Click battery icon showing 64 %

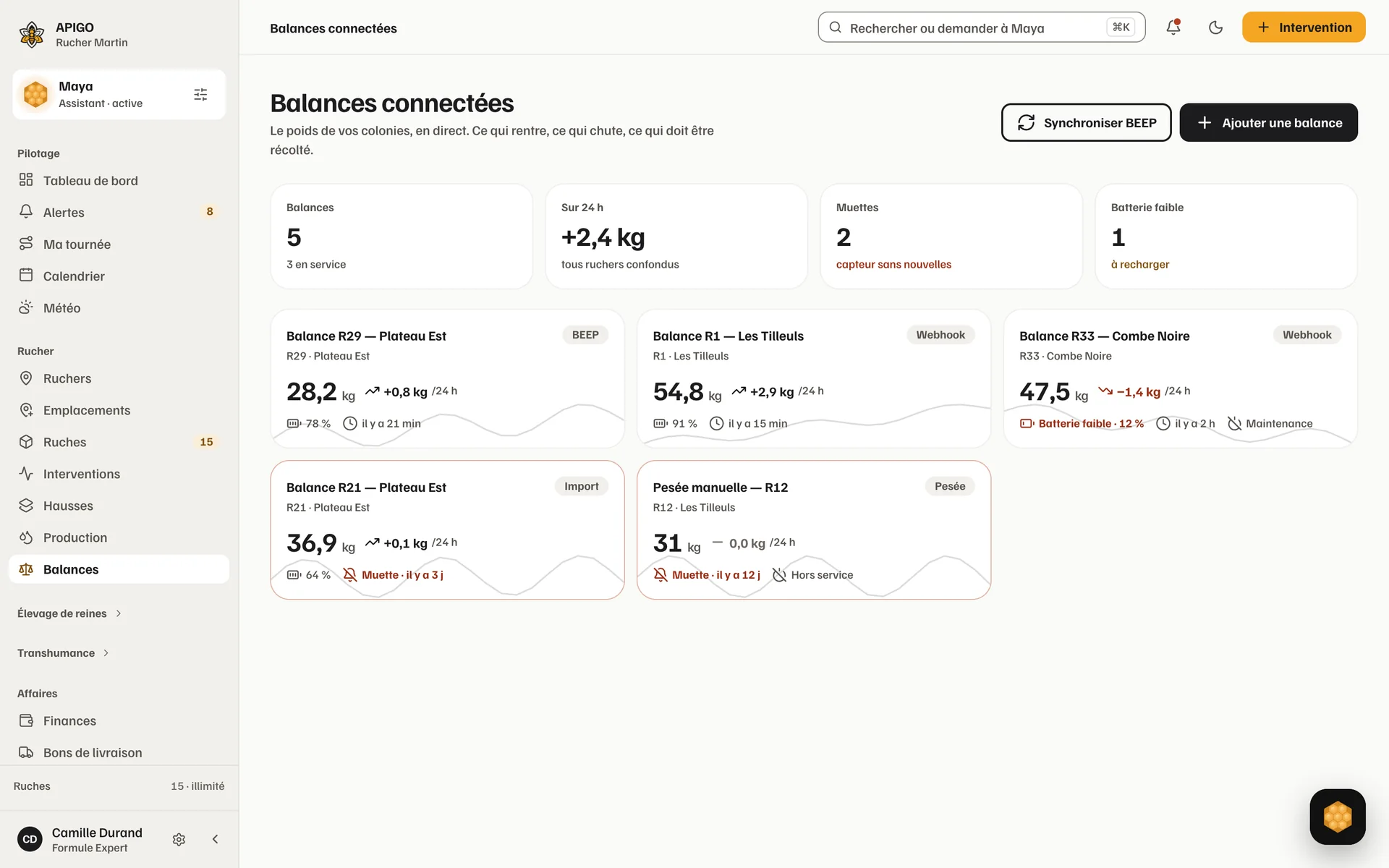[x=294, y=575]
